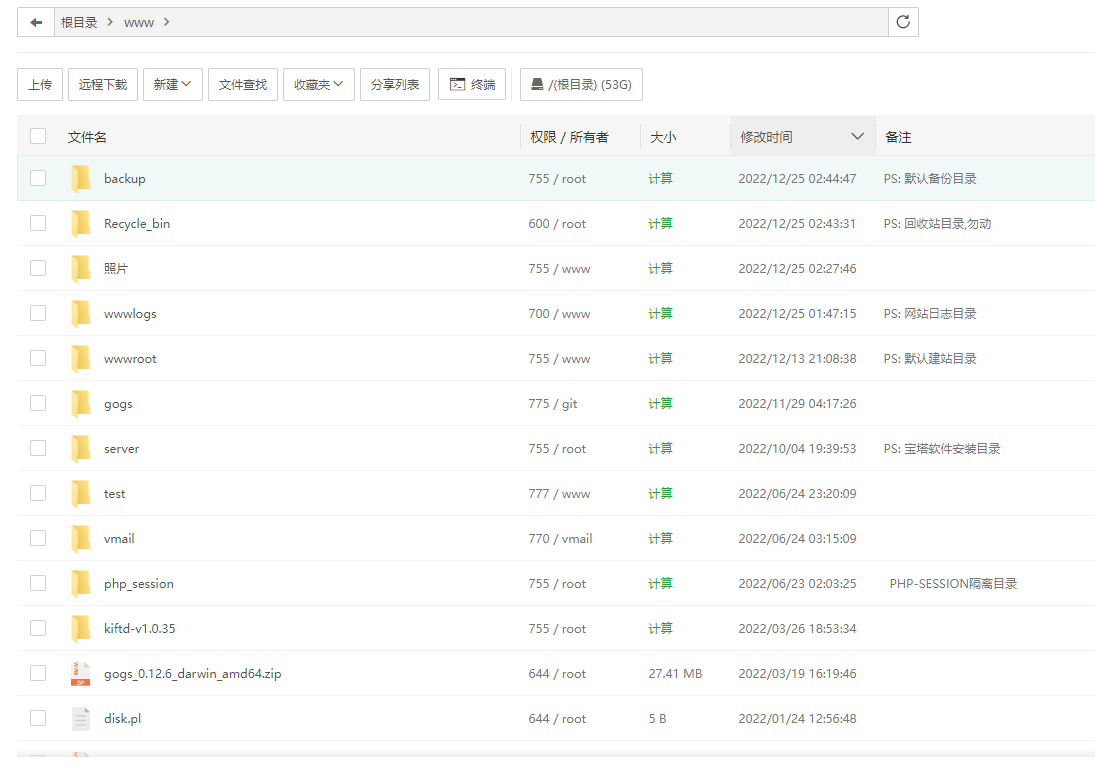
Task: Click PHP-SESSION隔离目录 remark
Action: pos(953,584)
